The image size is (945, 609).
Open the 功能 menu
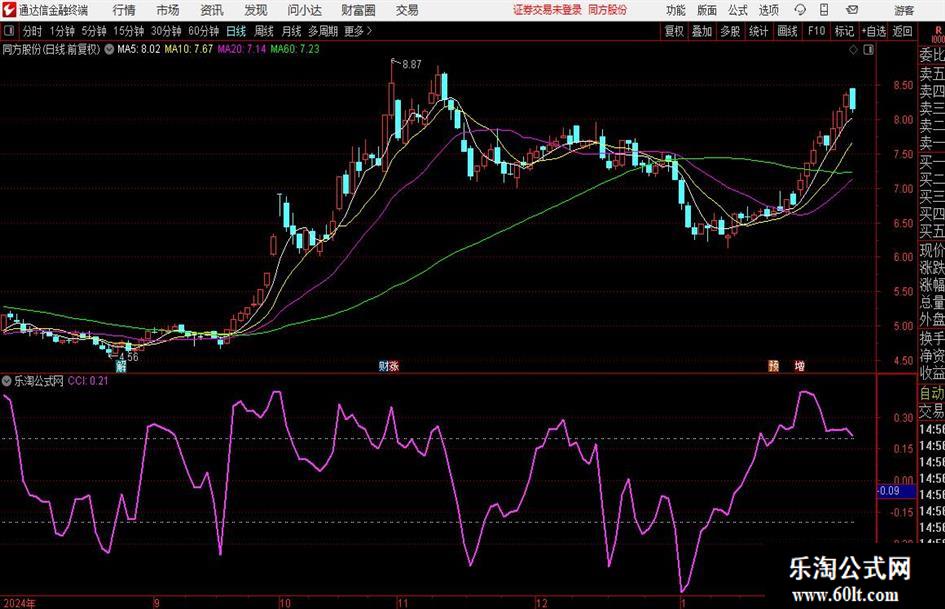676,10
